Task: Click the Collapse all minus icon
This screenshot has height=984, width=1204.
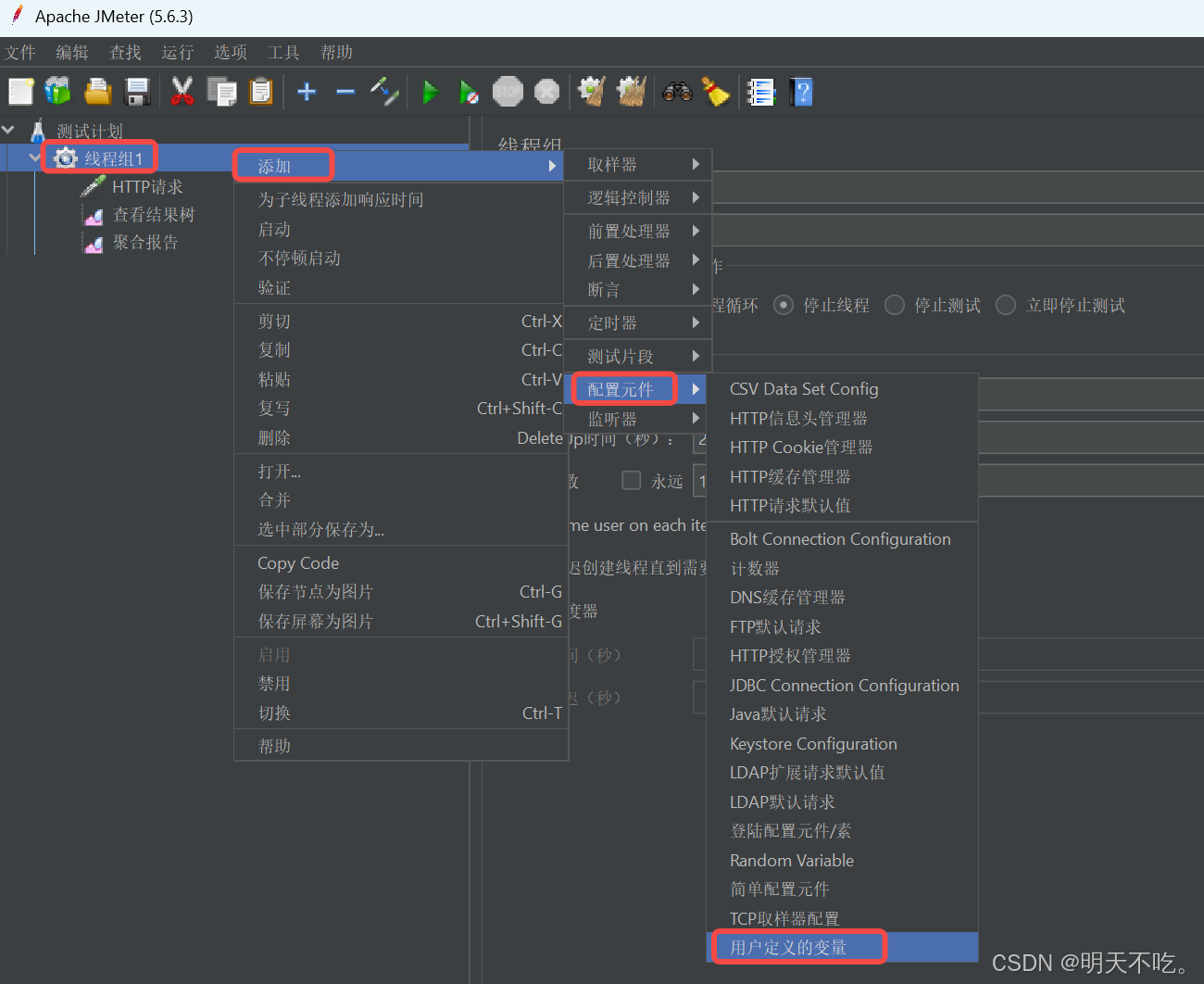Action: [345, 91]
